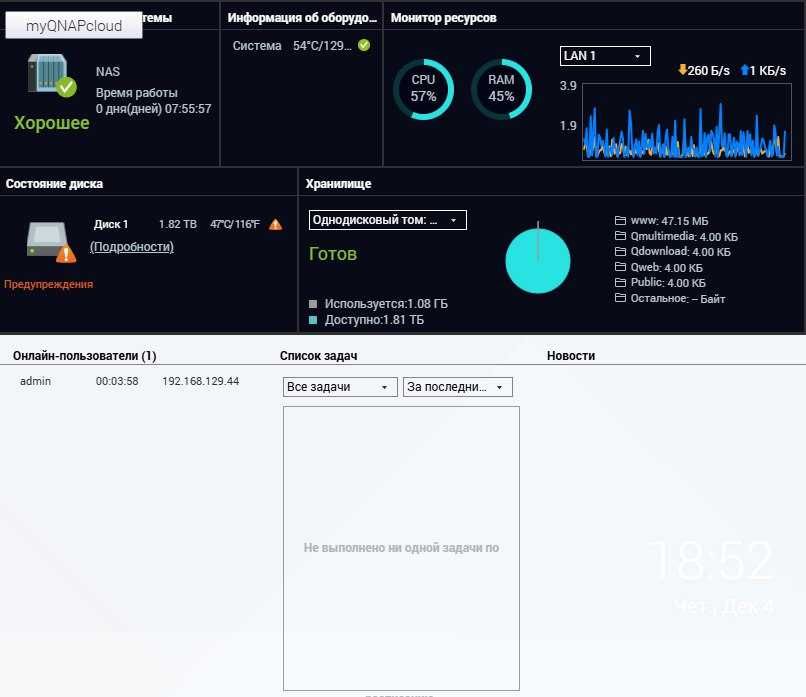Click the 00:03:58 session time

point(117,381)
